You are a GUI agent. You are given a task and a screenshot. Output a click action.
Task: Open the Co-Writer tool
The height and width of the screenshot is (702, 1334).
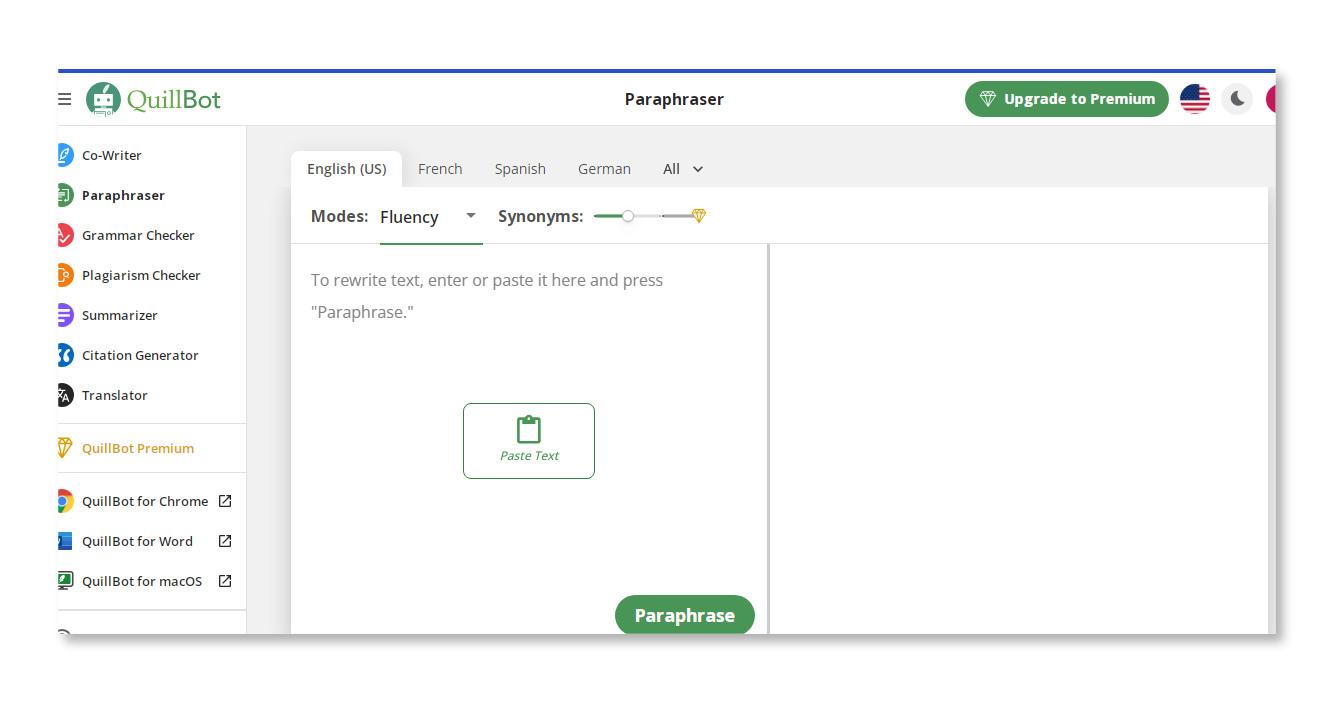point(111,155)
